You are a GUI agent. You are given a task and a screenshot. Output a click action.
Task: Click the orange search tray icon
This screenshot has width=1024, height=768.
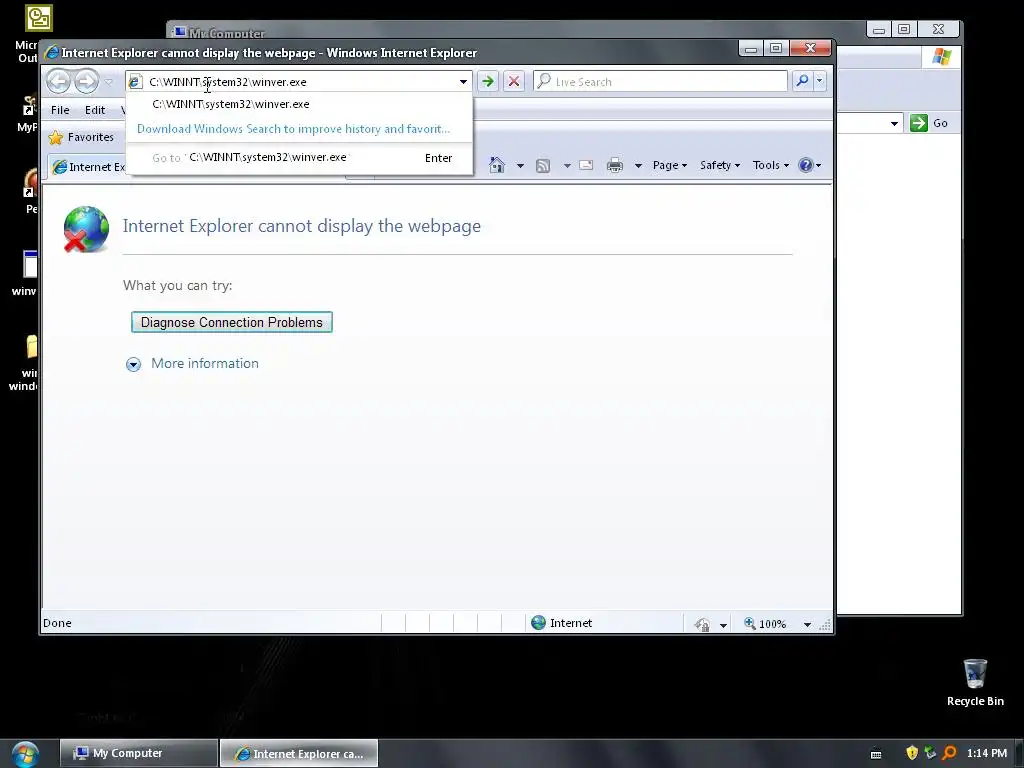click(x=949, y=753)
